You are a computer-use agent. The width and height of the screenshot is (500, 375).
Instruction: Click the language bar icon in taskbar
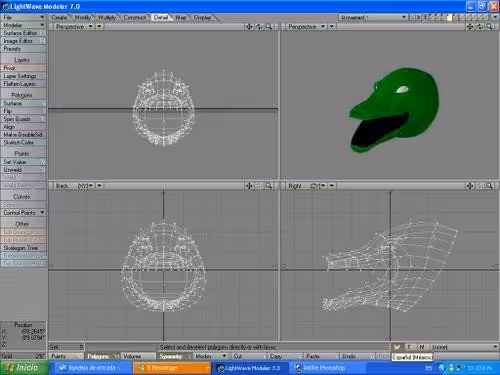[429, 368]
